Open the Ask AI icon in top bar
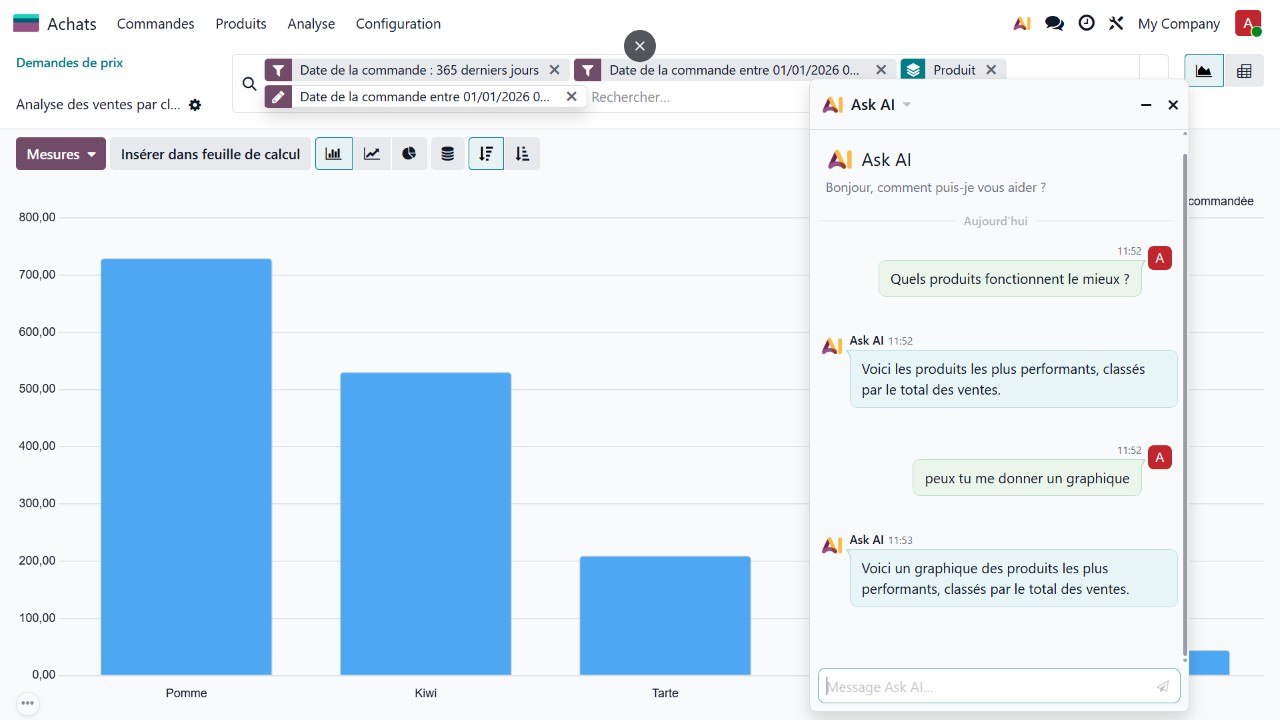The image size is (1280, 720). 1022,24
